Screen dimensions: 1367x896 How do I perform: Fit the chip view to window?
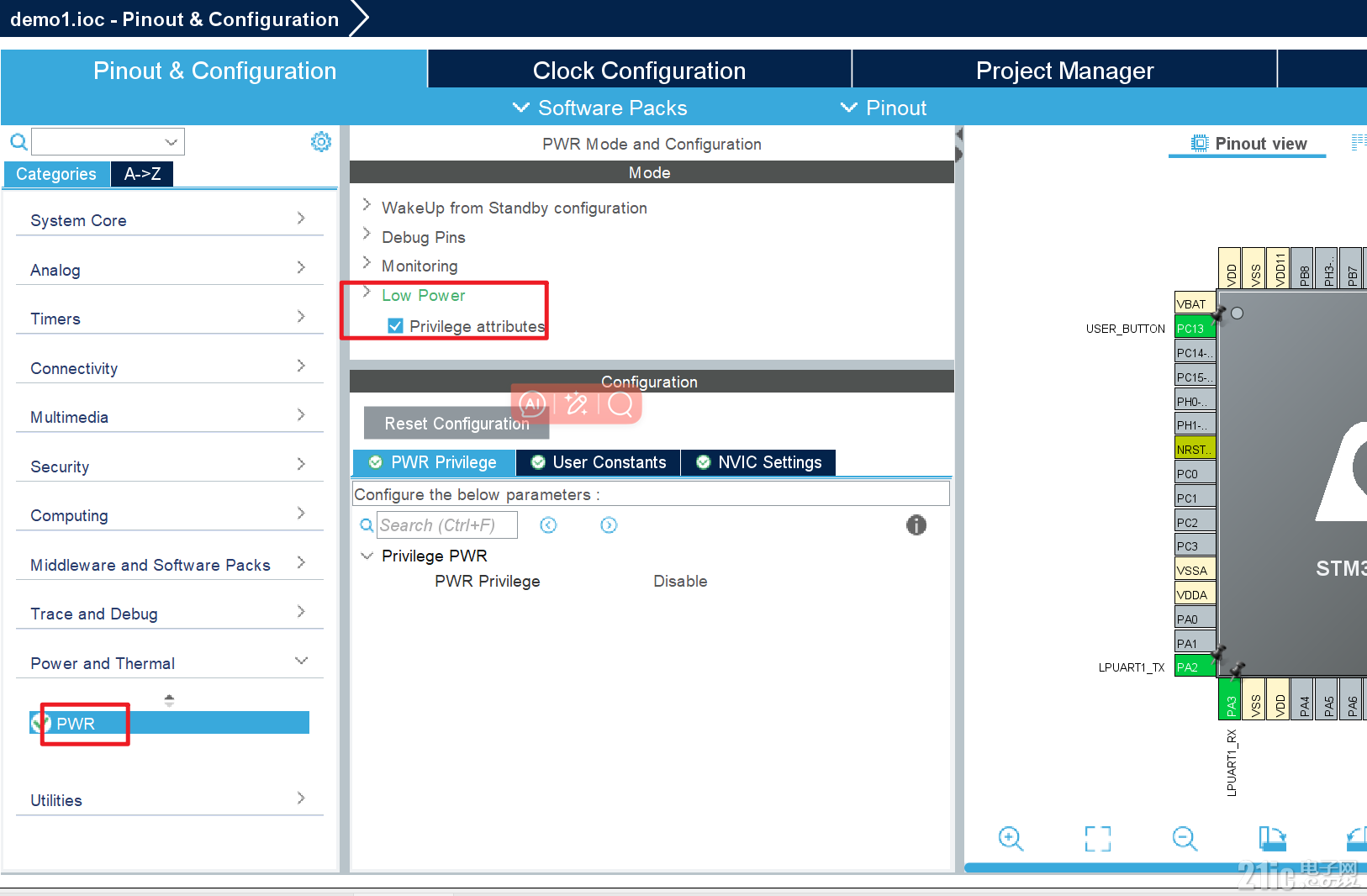(1097, 838)
